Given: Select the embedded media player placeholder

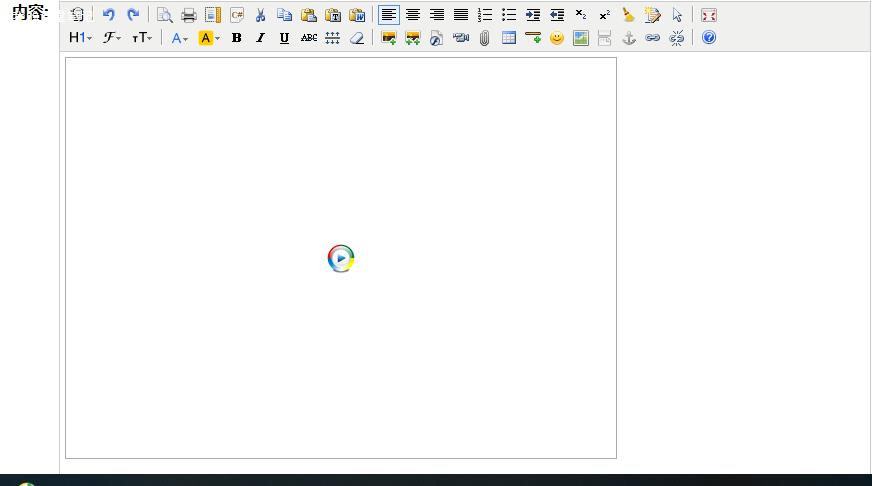Looking at the screenshot, I should coord(341,258).
